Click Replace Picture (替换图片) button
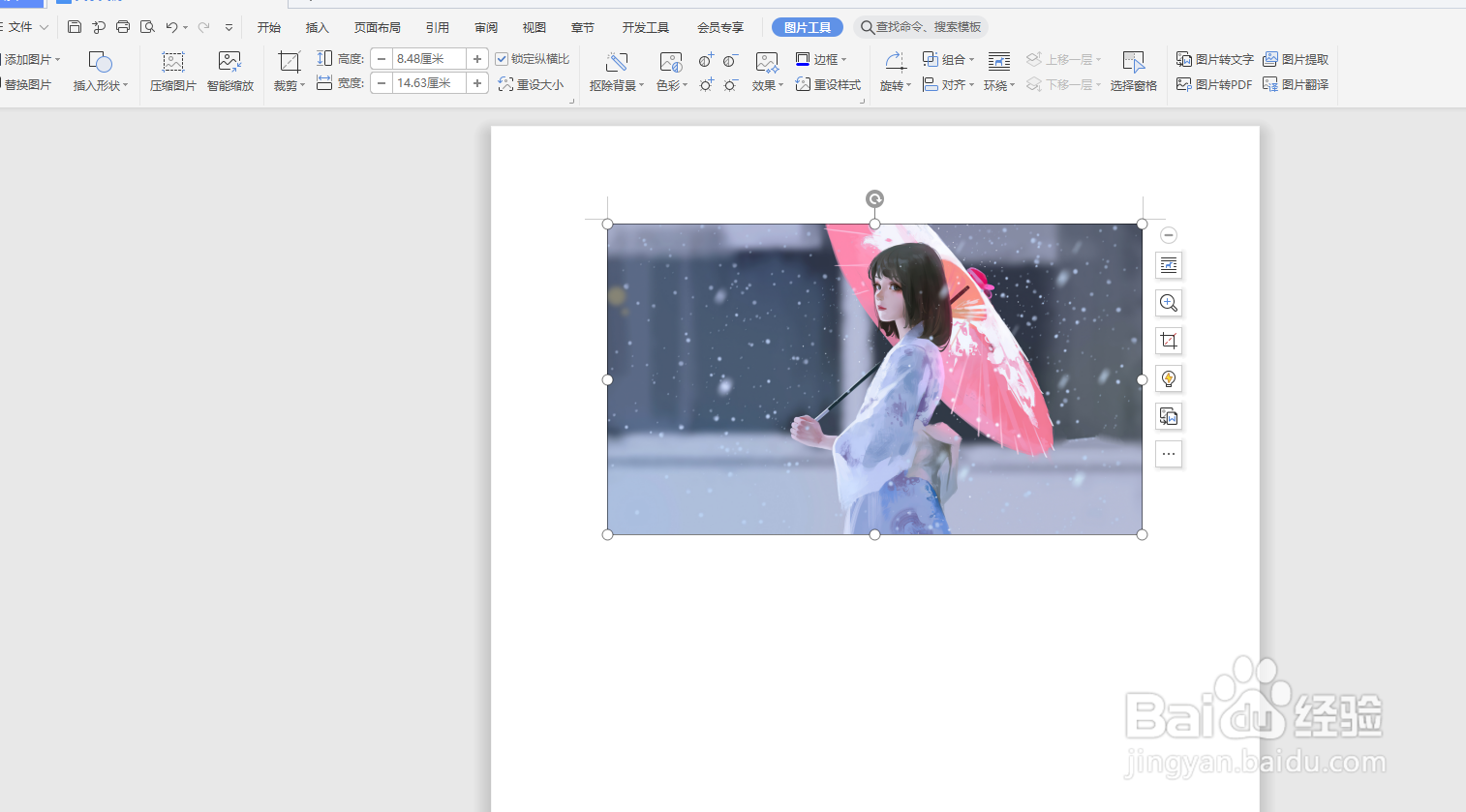Viewport: 1466px width, 812px height. (26, 85)
